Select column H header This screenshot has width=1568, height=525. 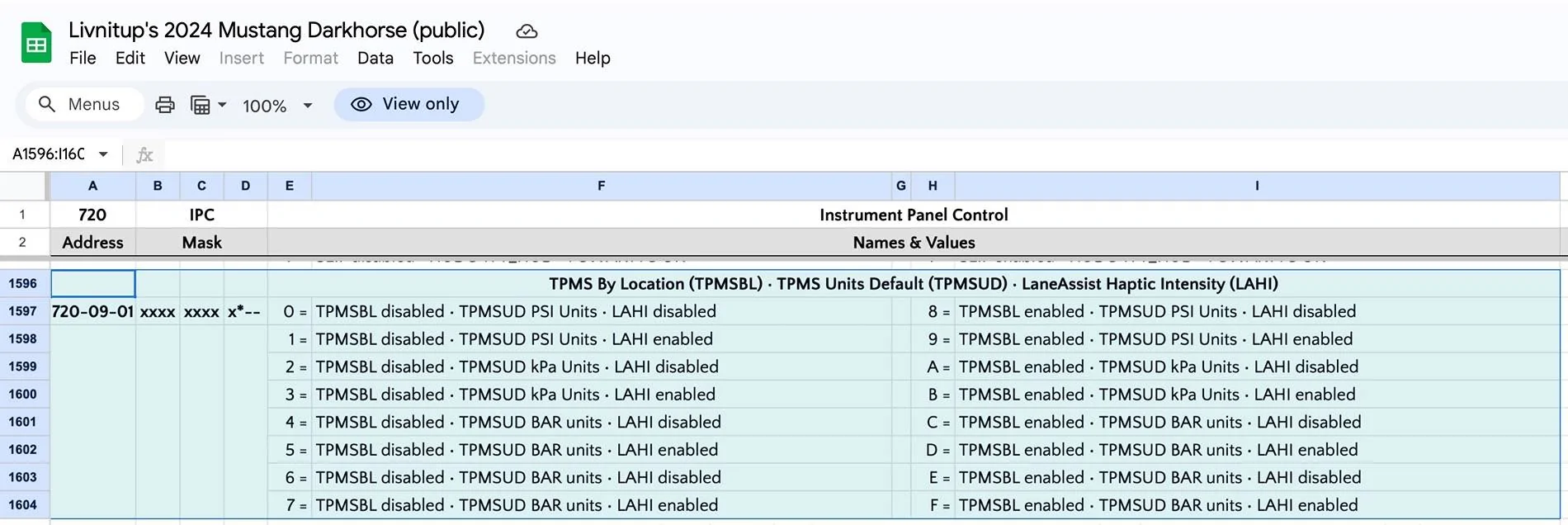click(933, 186)
